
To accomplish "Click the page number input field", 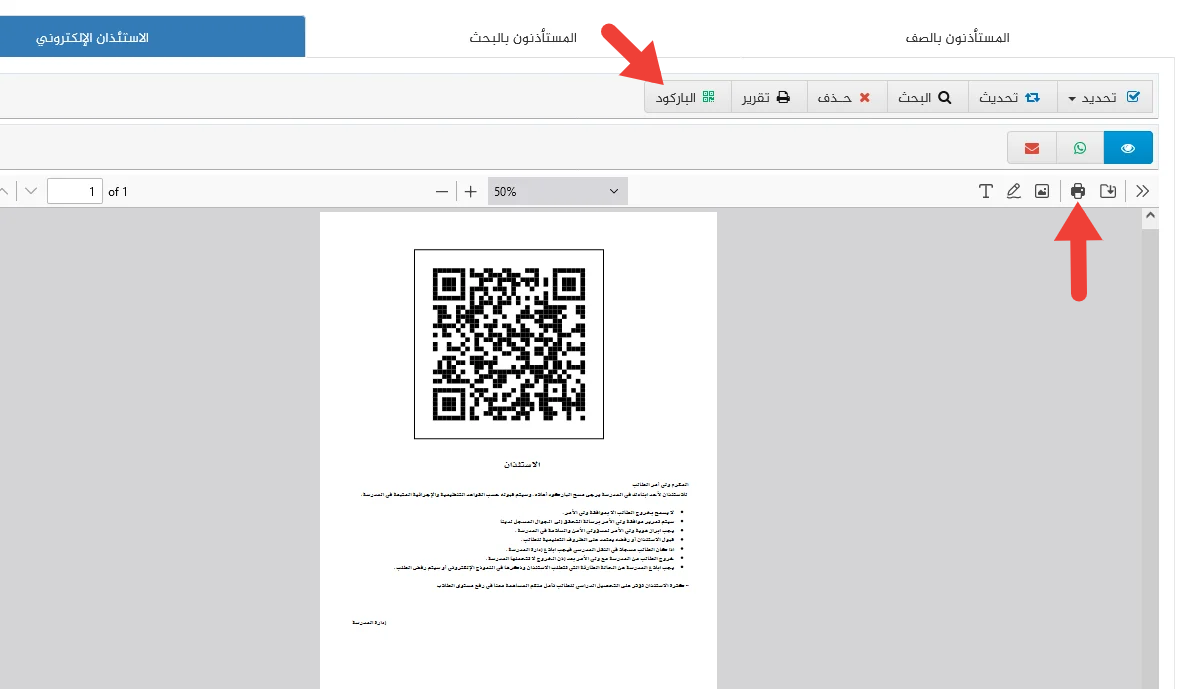I will [x=74, y=191].
